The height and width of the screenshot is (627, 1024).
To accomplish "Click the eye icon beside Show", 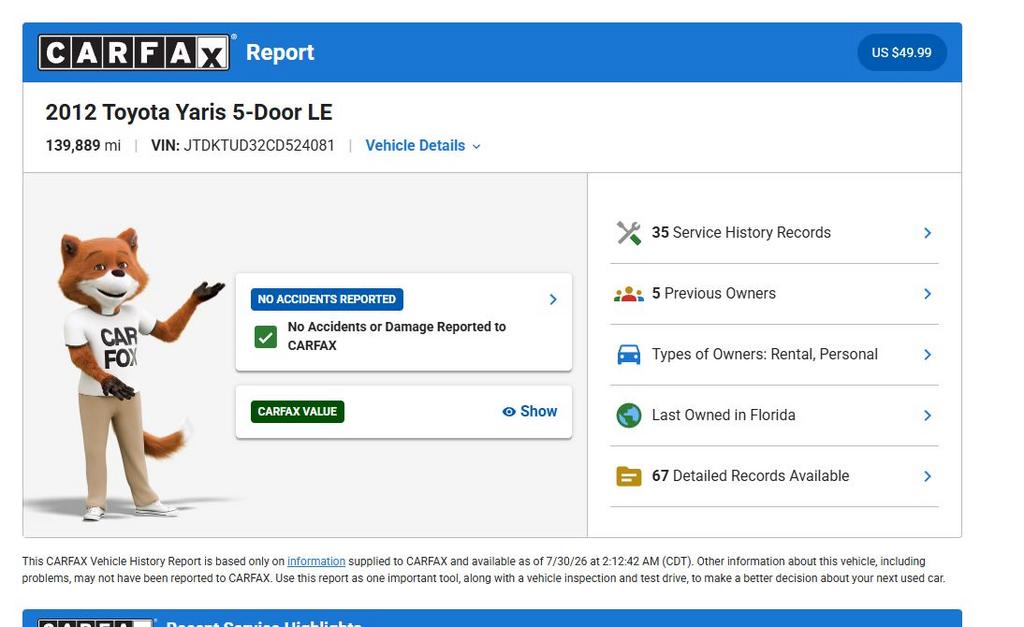I will [509, 411].
